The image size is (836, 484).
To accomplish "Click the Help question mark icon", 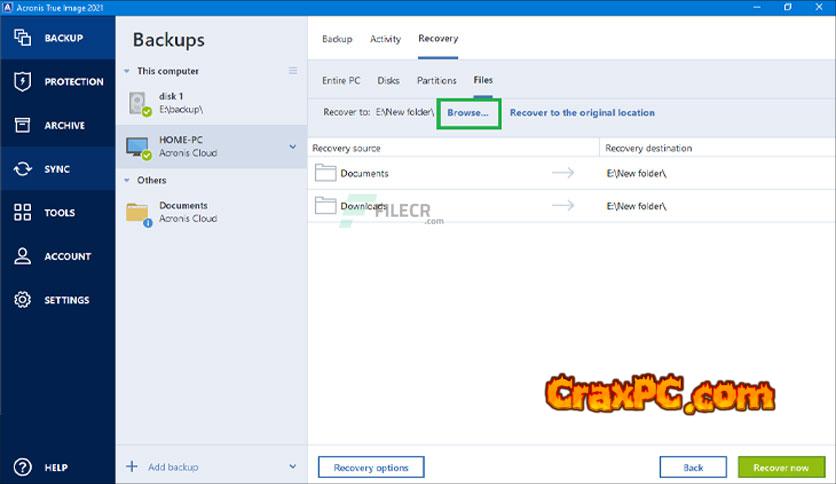I will click(x=22, y=467).
